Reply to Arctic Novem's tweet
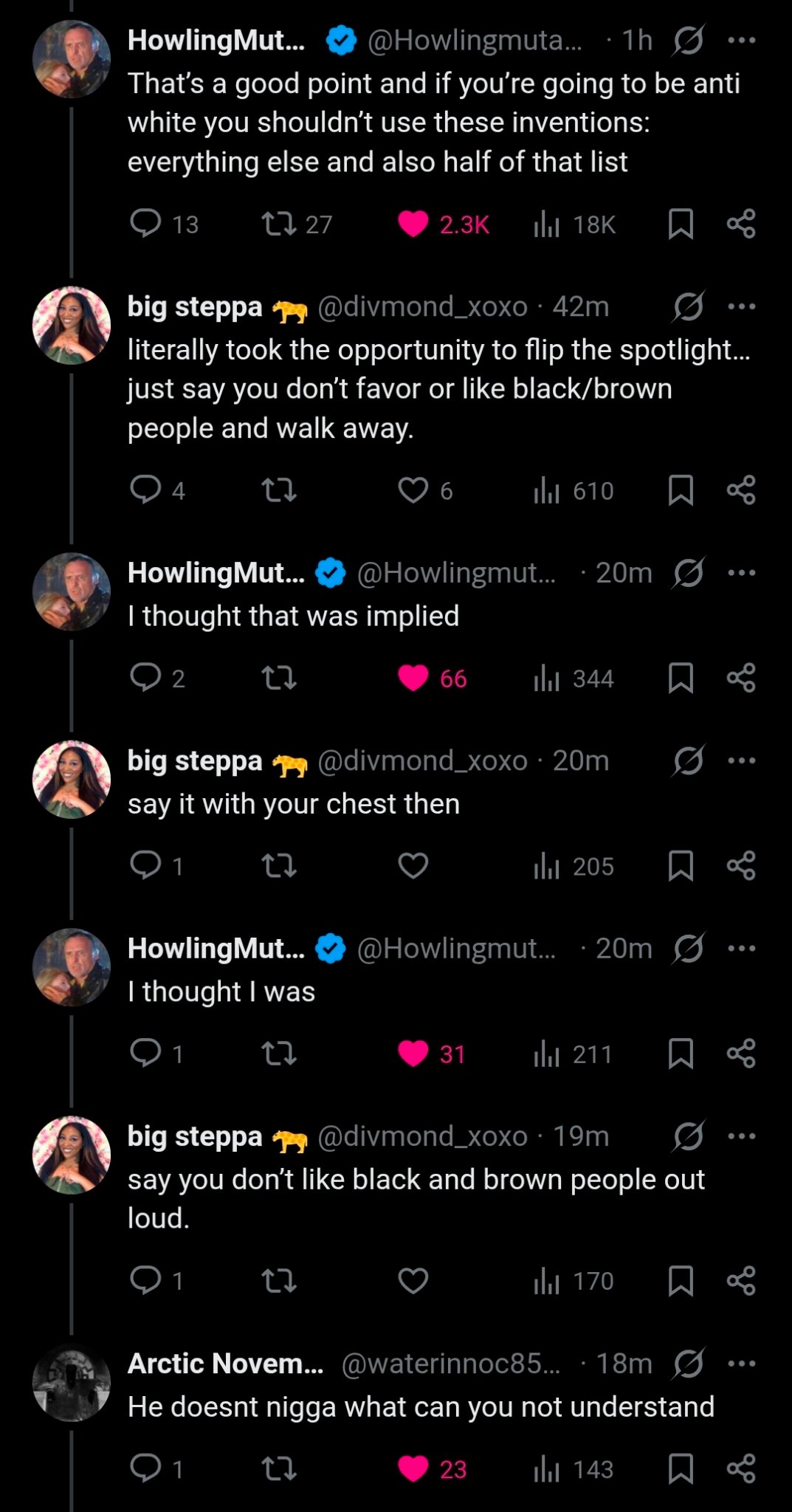The width and height of the screenshot is (792, 1512). point(145,1468)
